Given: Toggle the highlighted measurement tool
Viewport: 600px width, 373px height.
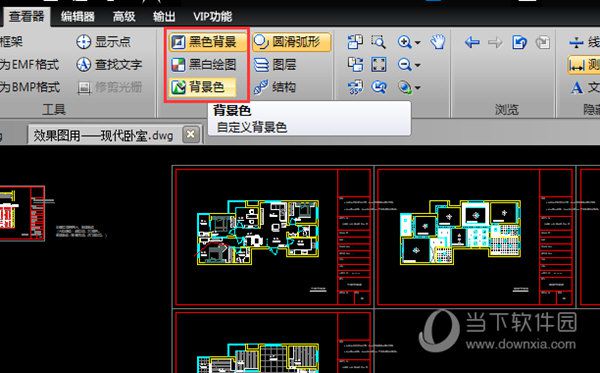Looking at the screenshot, I should 584,65.
